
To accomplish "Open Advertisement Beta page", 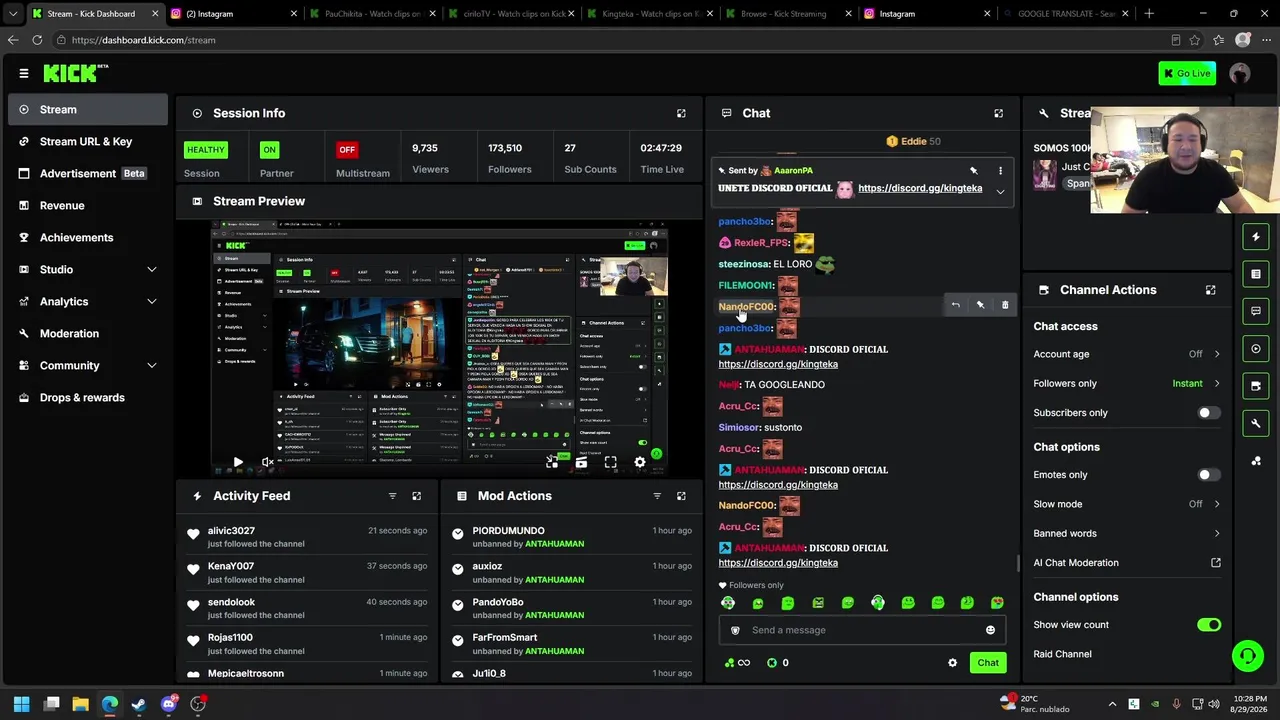I will (x=88, y=174).
